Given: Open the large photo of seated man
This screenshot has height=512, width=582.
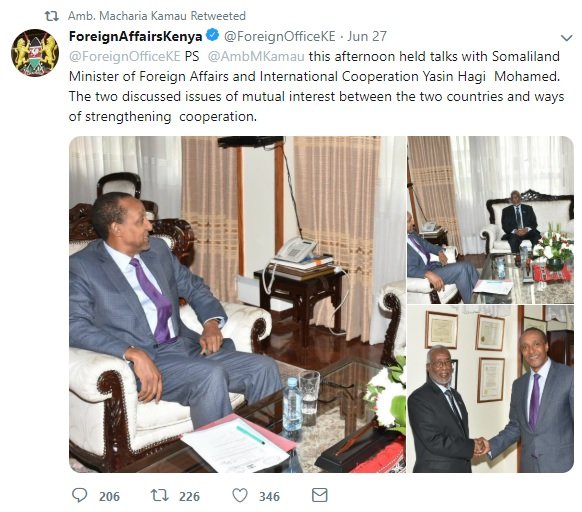Looking at the screenshot, I should [x=237, y=304].
